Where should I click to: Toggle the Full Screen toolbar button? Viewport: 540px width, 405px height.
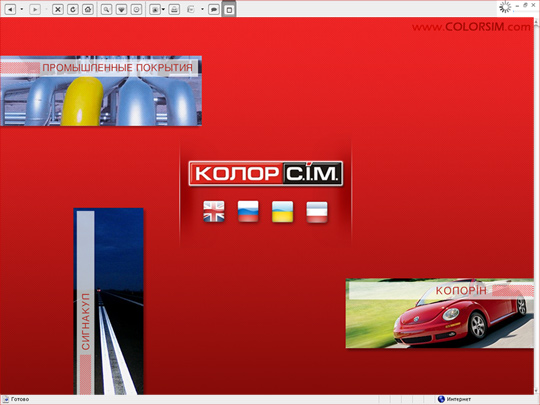click(x=229, y=9)
